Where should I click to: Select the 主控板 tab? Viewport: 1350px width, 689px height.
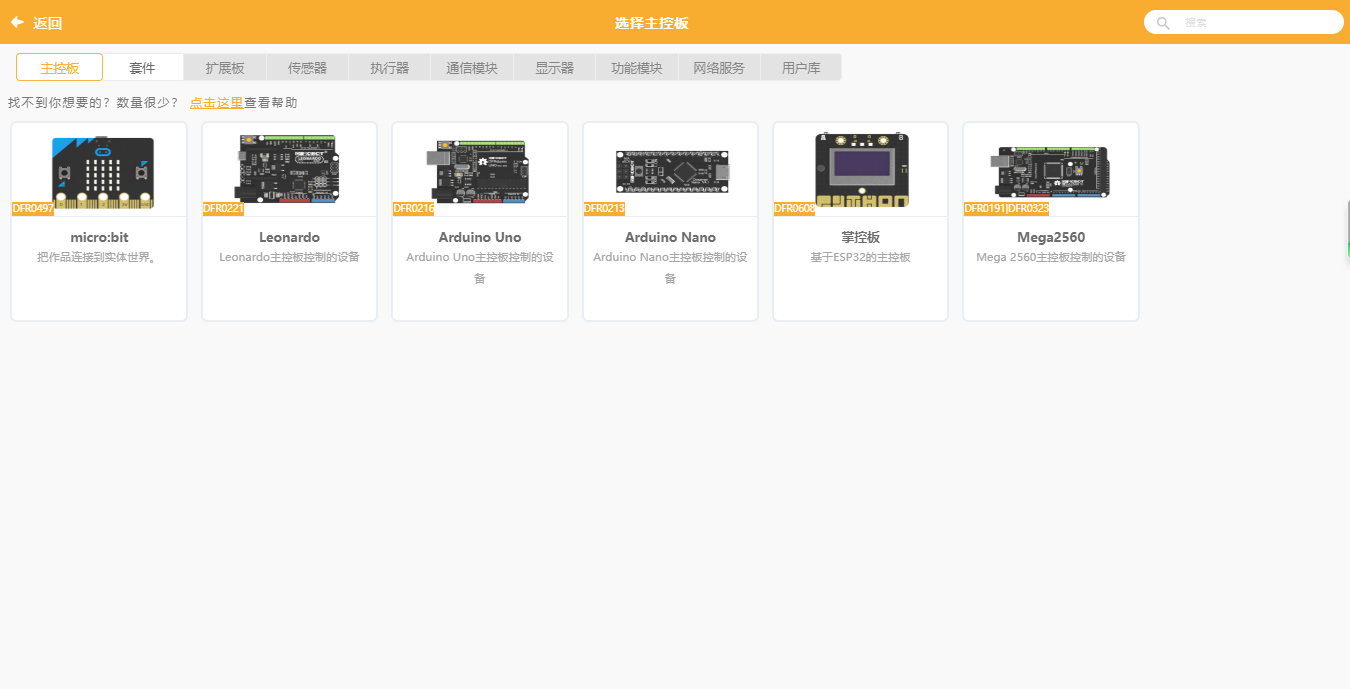pos(59,68)
